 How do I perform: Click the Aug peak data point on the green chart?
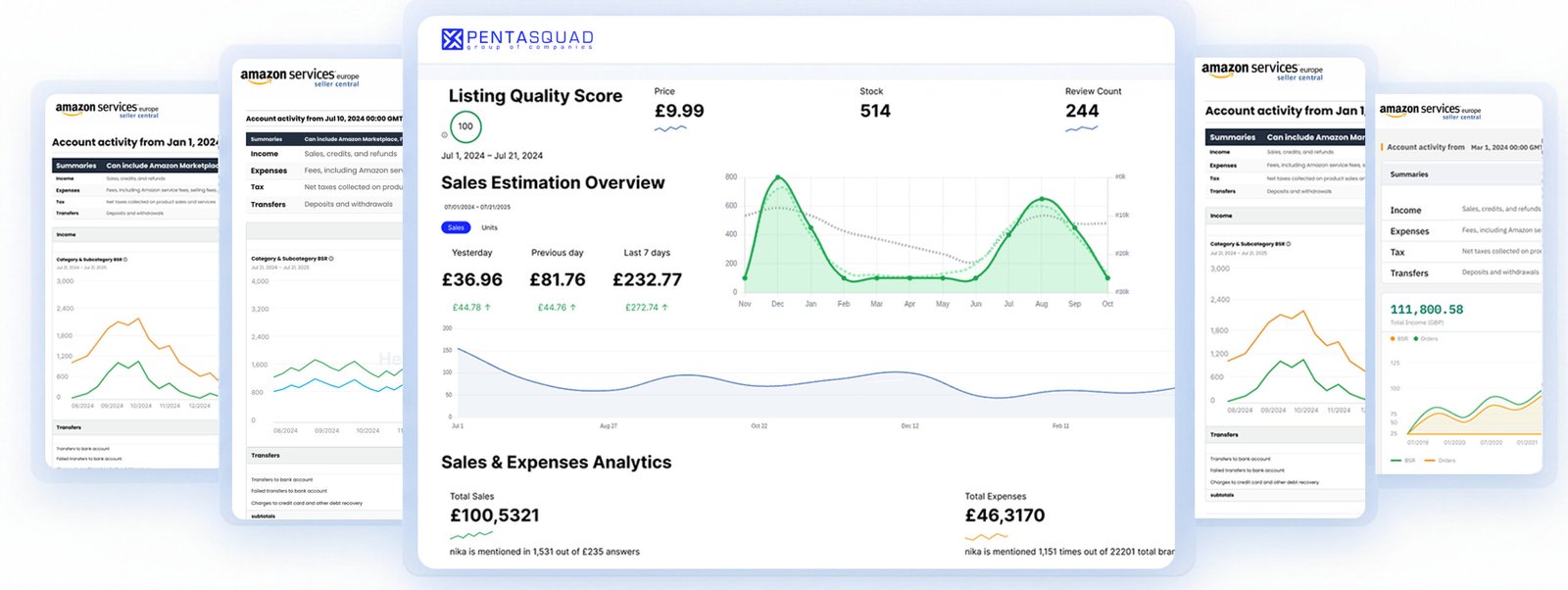(x=1042, y=199)
